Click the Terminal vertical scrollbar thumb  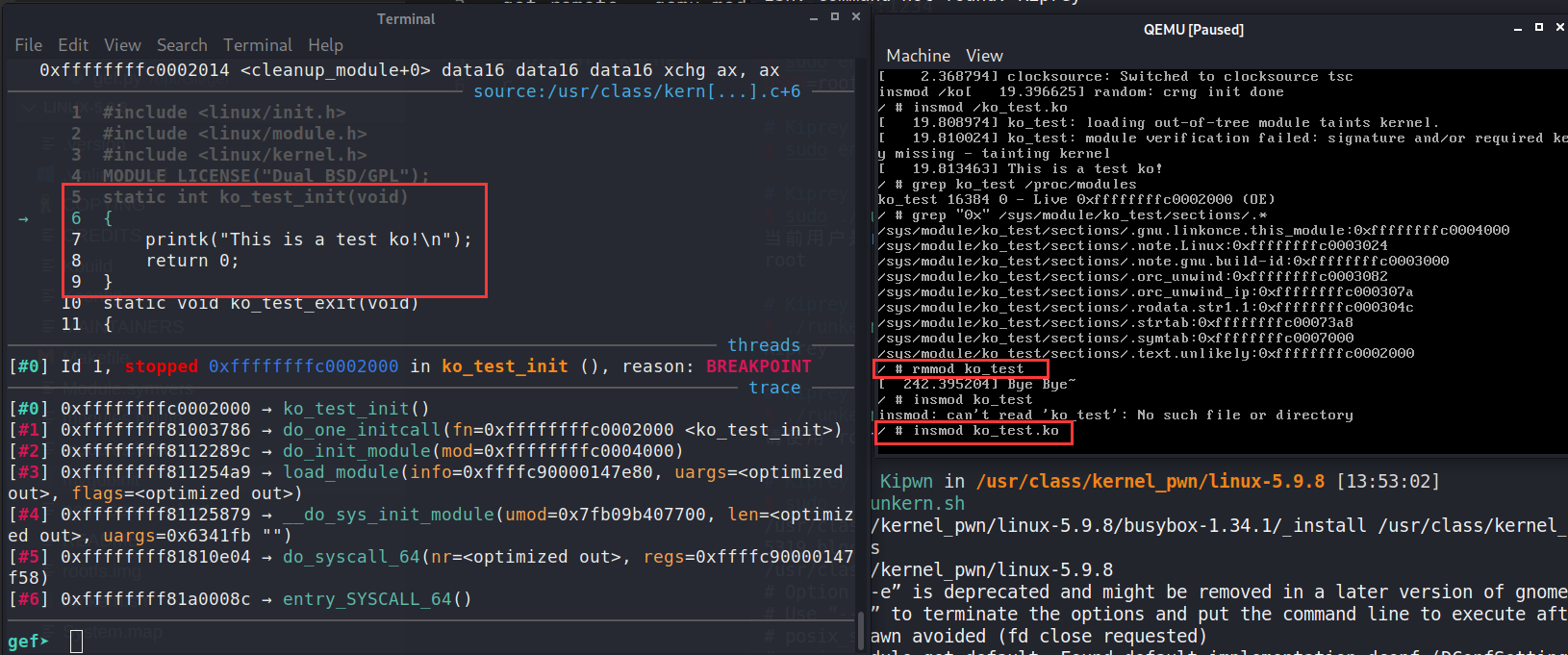(x=862, y=630)
